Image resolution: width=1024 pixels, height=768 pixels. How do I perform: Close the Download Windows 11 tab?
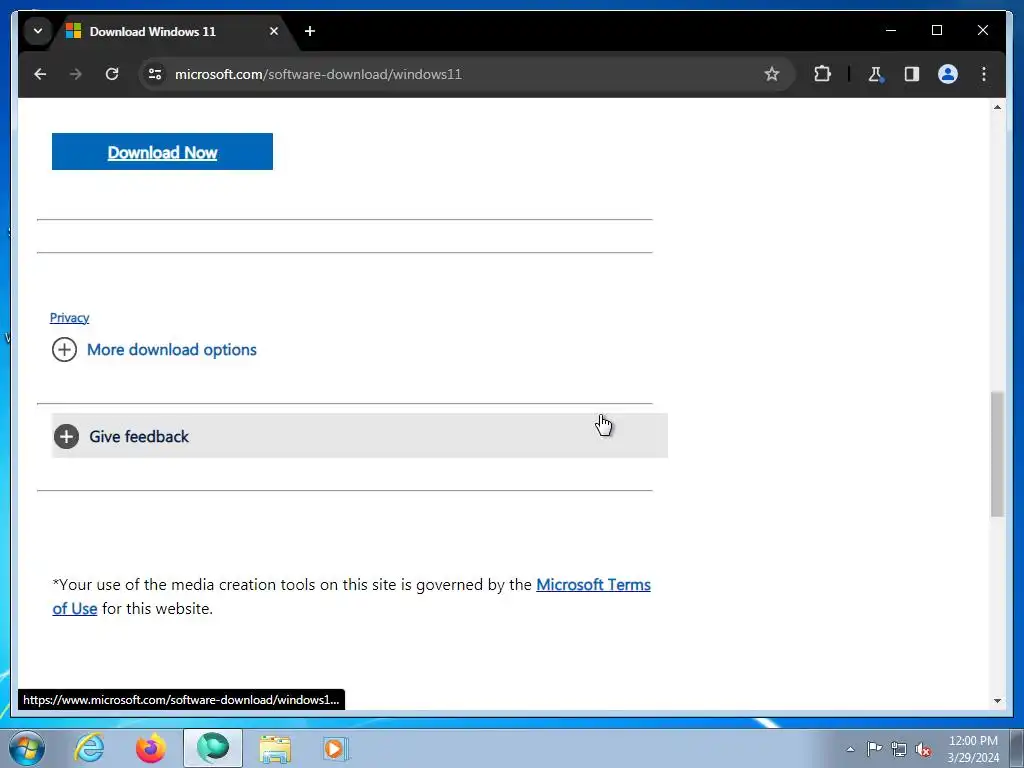coord(274,31)
